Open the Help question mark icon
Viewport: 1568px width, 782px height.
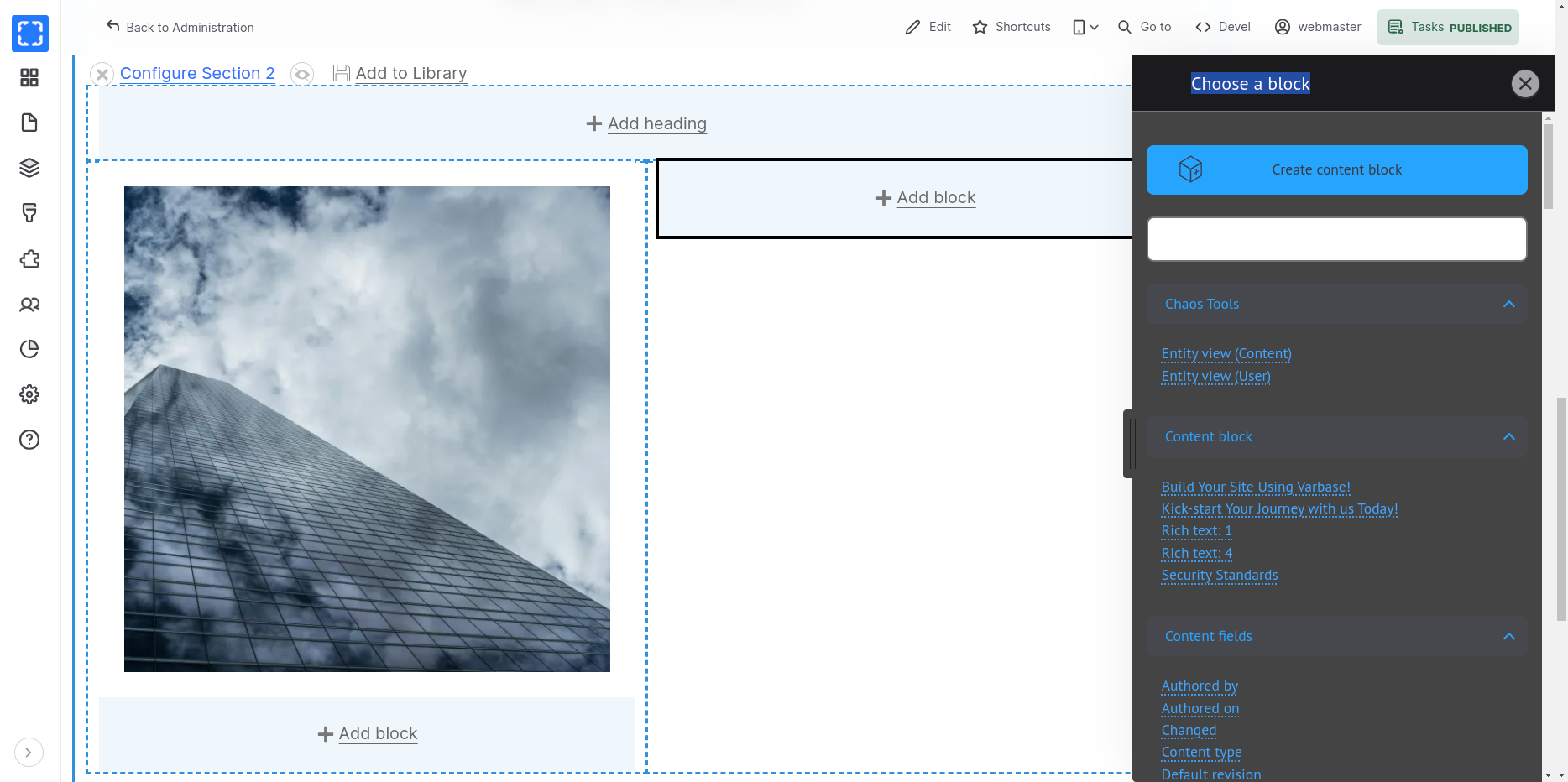pos(29,440)
